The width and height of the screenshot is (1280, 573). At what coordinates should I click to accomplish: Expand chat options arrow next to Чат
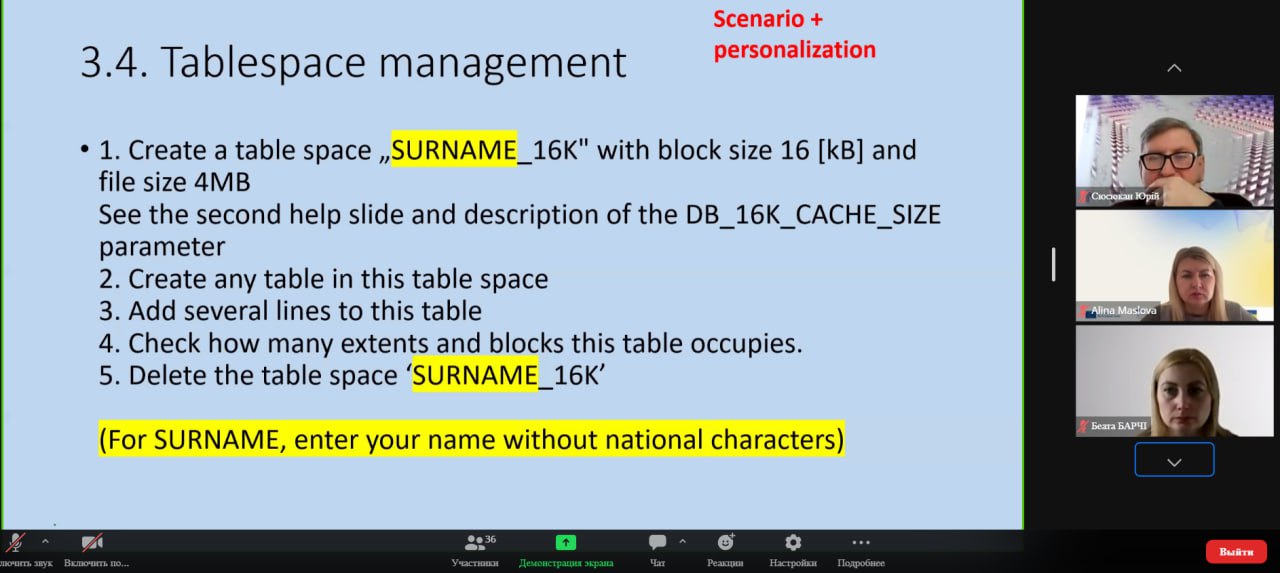(683, 541)
